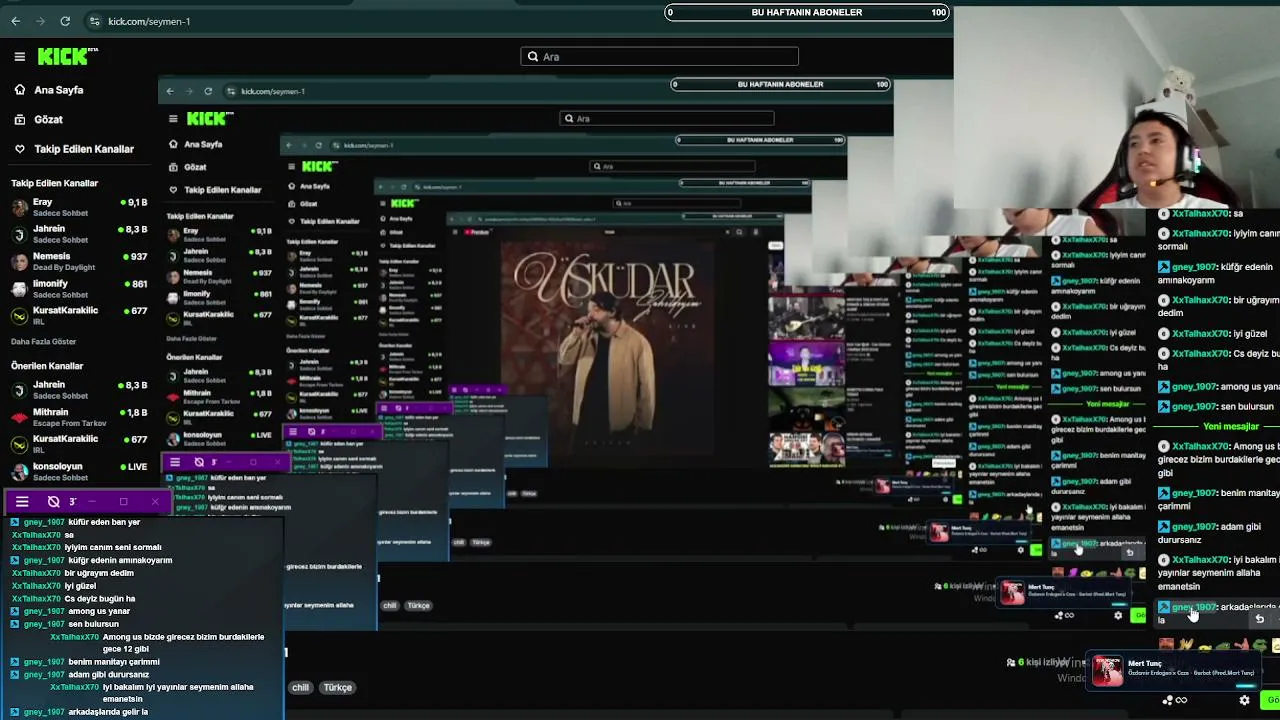Click the largest 'BU HAFTANIN ABONELER' progress bar
1280x720 pixels.
(x=808, y=12)
